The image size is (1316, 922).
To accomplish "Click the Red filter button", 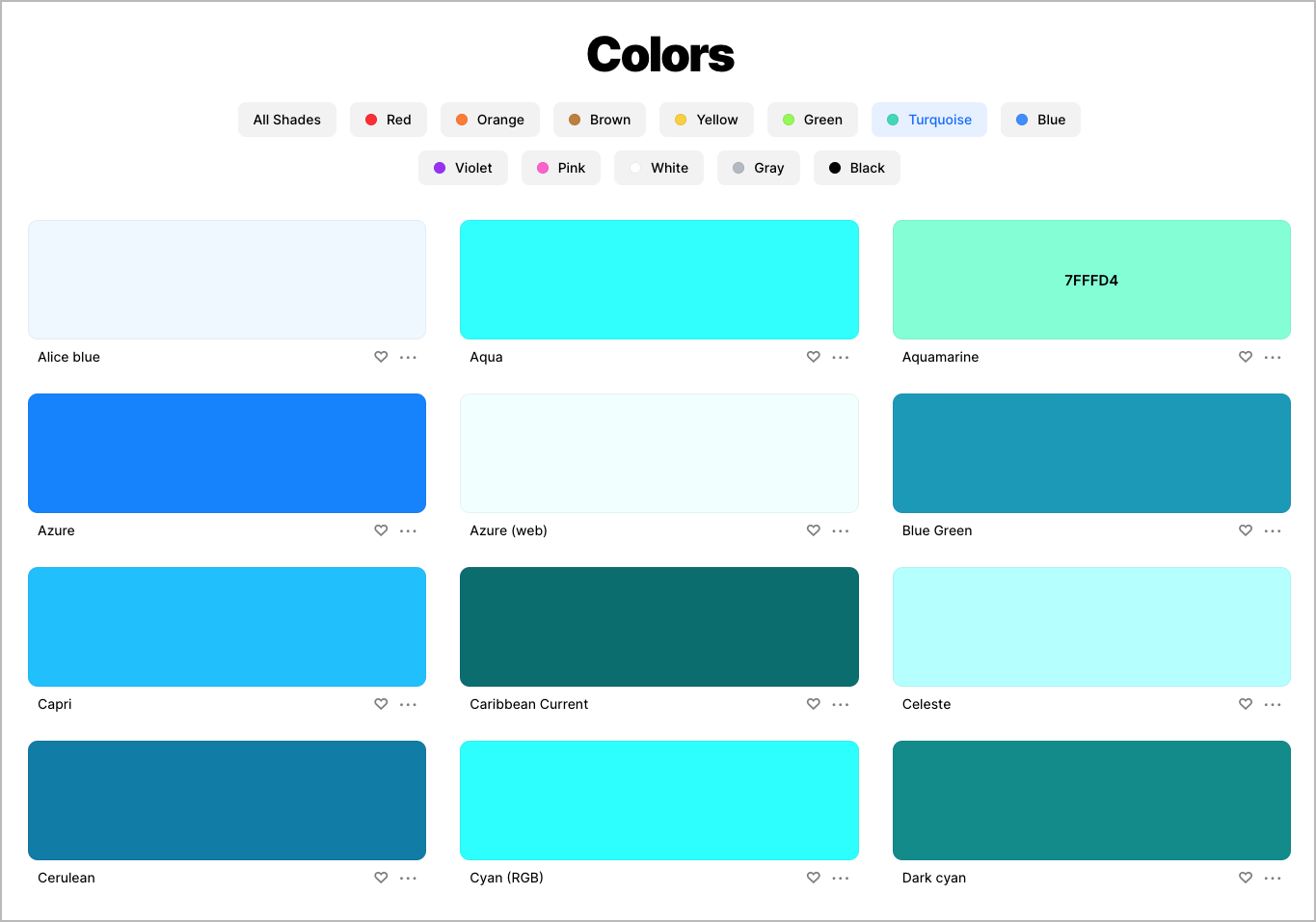I will tap(388, 120).
